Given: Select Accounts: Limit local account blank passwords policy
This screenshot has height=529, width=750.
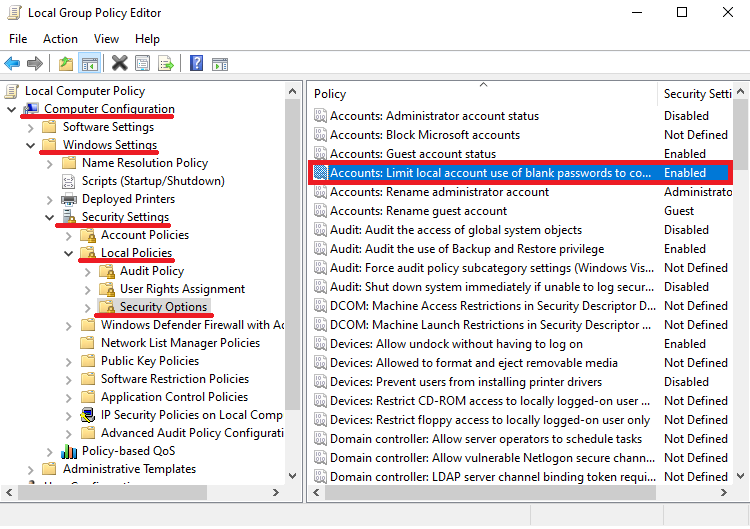Looking at the screenshot, I should [x=520, y=173].
